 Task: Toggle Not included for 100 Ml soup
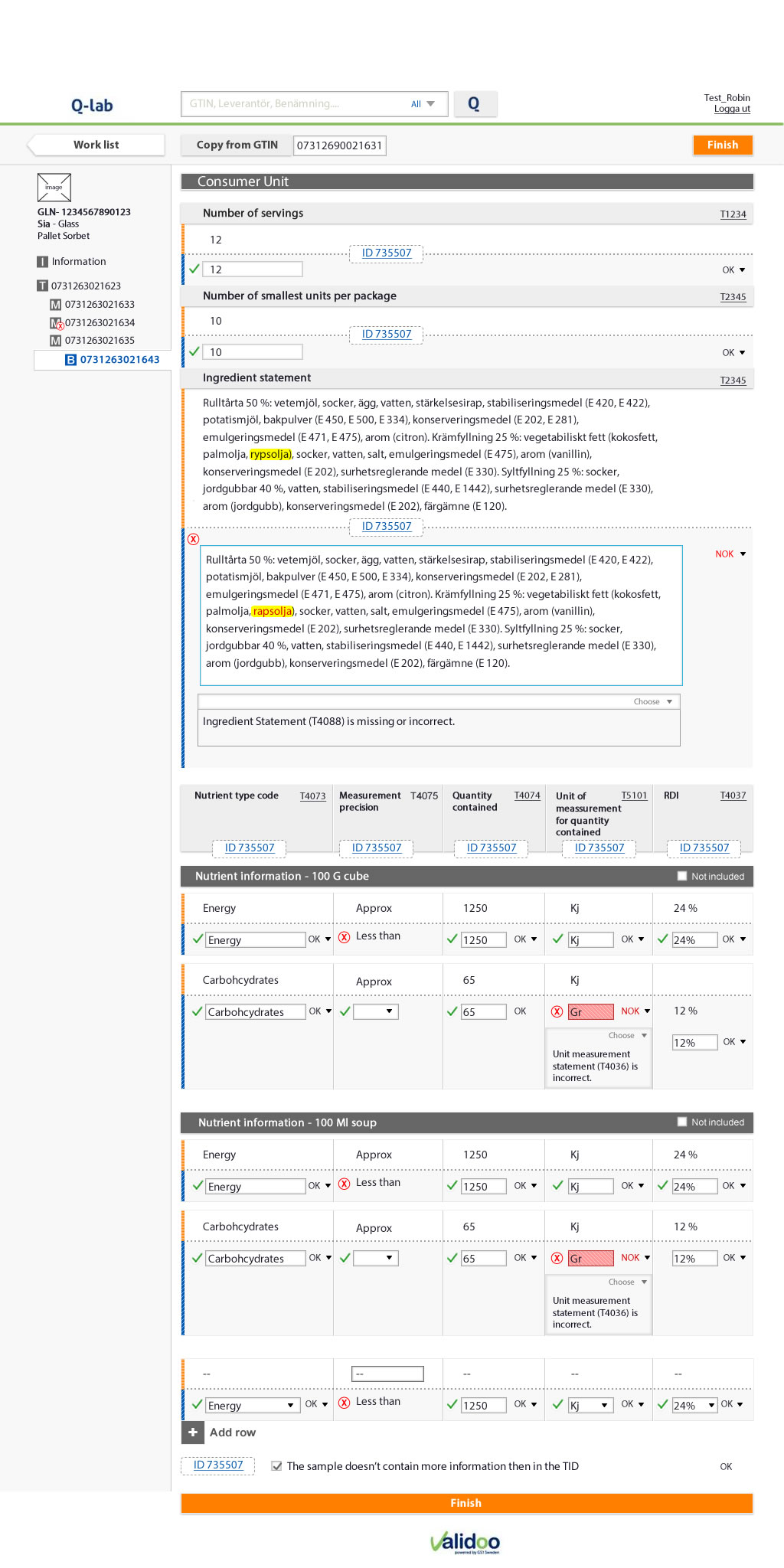coord(682,1122)
